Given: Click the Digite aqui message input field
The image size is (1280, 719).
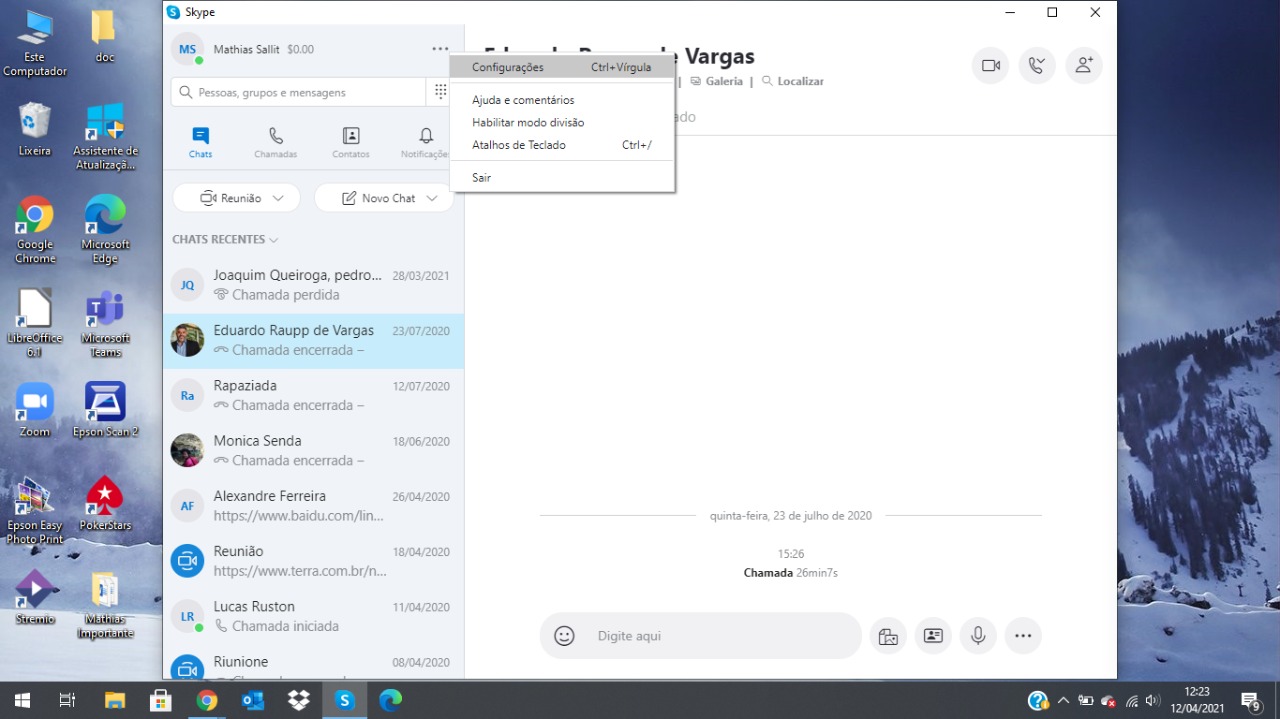Looking at the screenshot, I should [x=700, y=635].
